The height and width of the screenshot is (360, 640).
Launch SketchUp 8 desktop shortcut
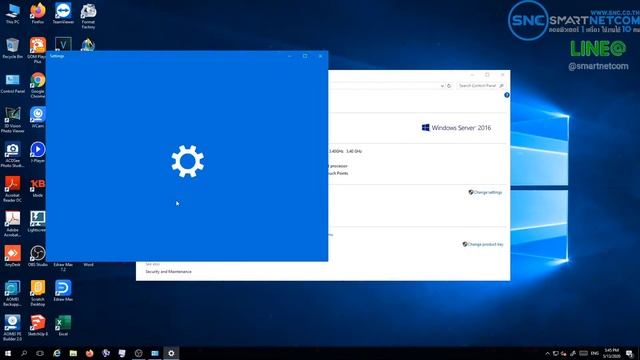click(38, 325)
